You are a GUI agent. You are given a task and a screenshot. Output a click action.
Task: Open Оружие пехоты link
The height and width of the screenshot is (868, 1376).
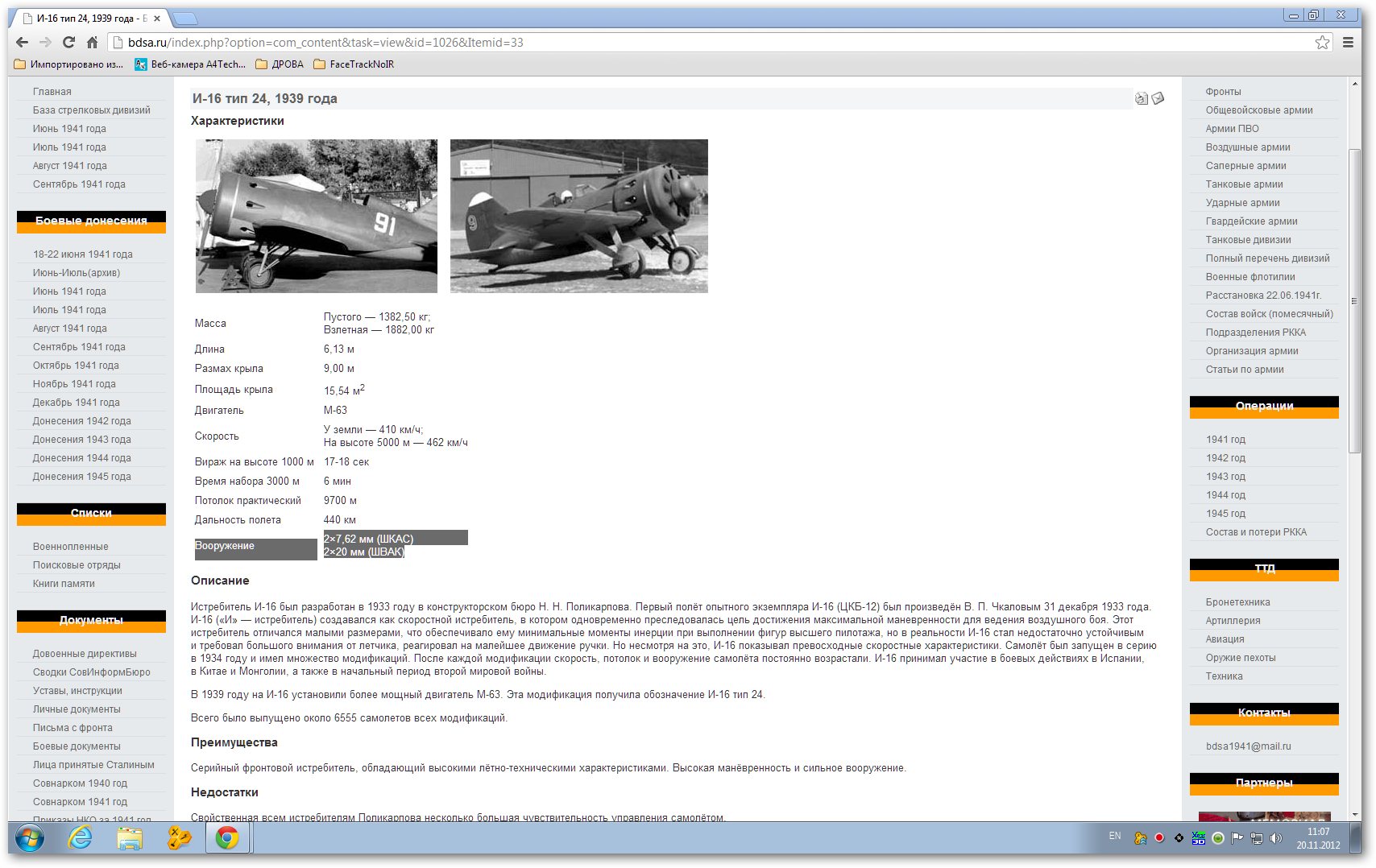pos(1241,658)
